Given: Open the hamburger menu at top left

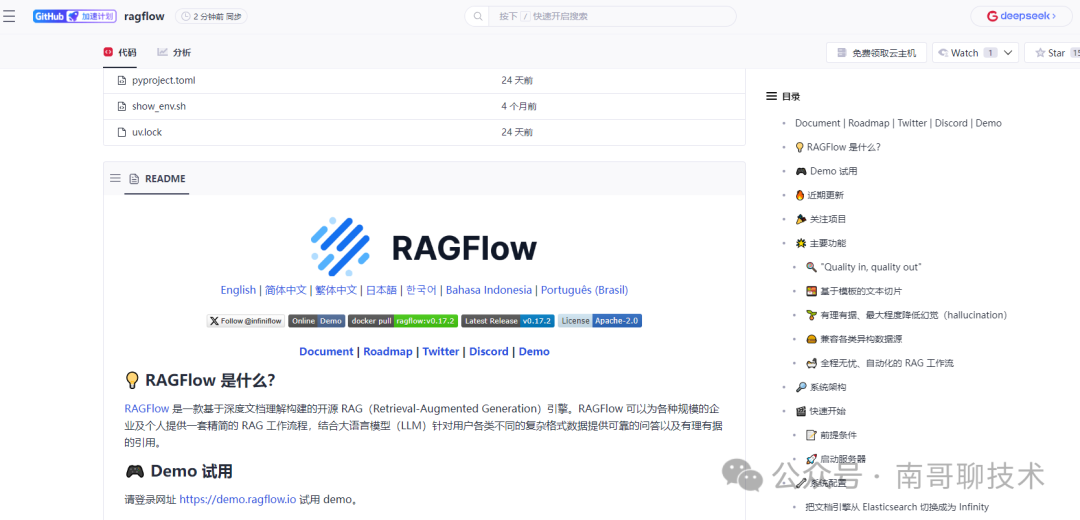Looking at the screenshot, I should (x=8, y=16).
